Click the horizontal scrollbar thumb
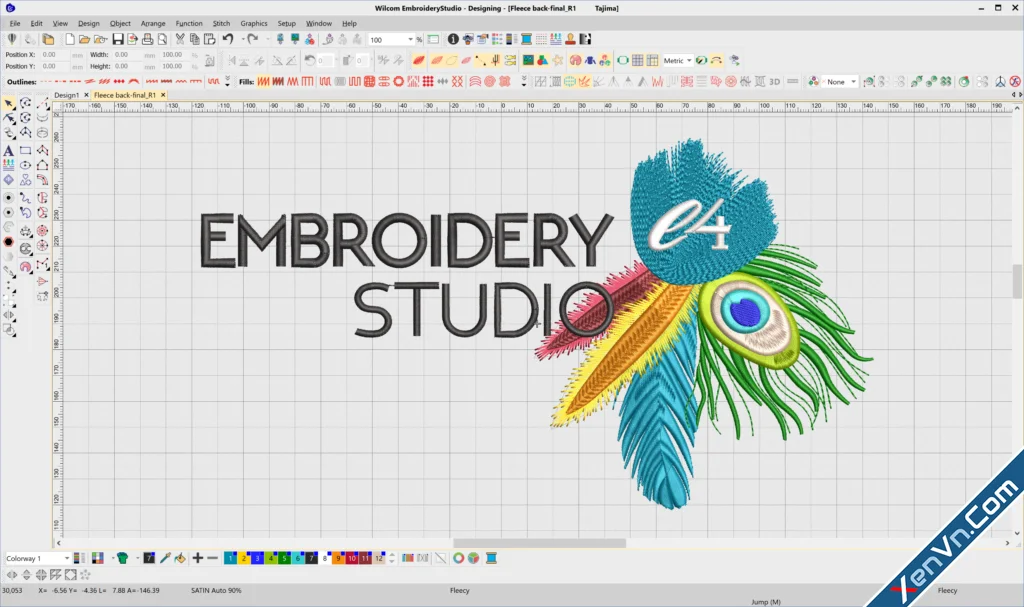1024x607 pixels. tap(539, 543)
